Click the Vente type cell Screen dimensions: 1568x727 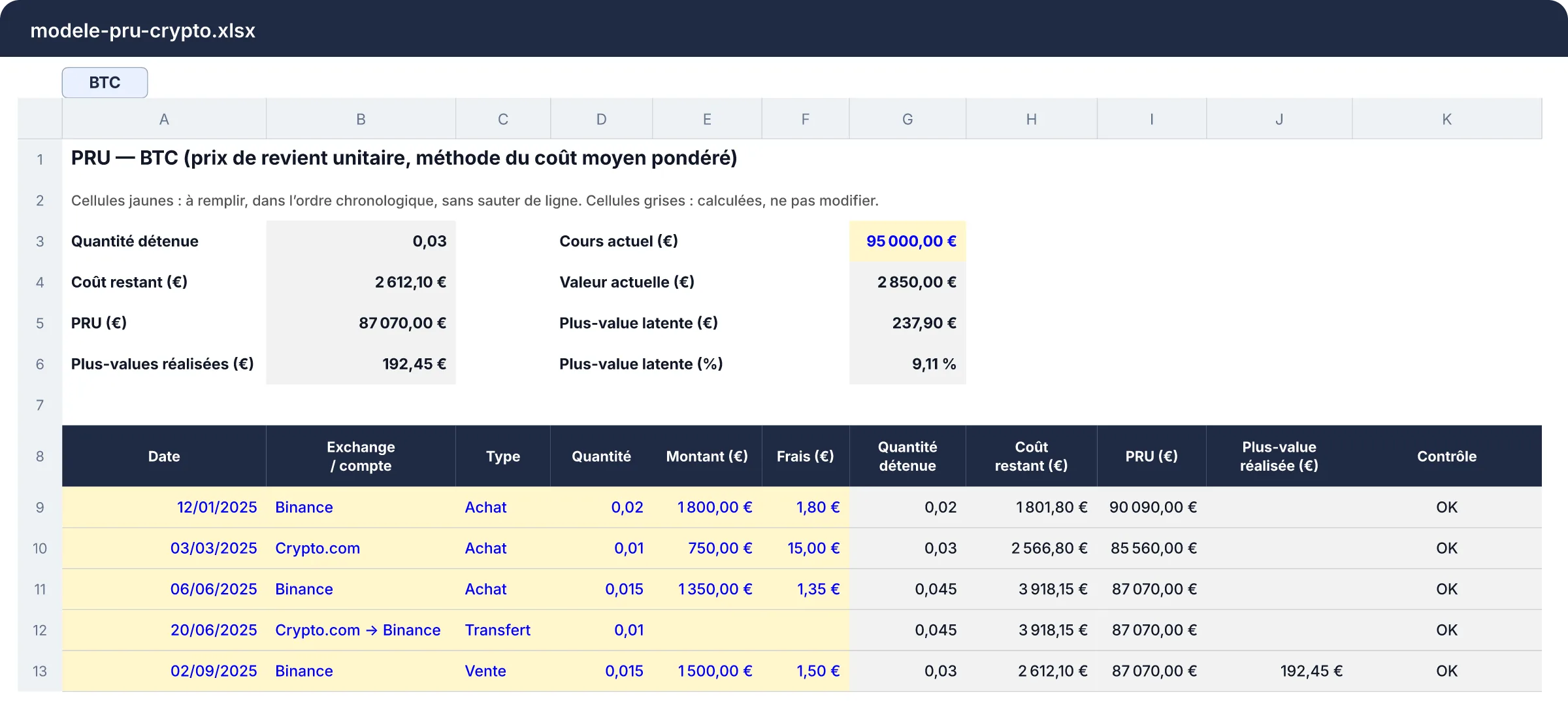[503, 671]
